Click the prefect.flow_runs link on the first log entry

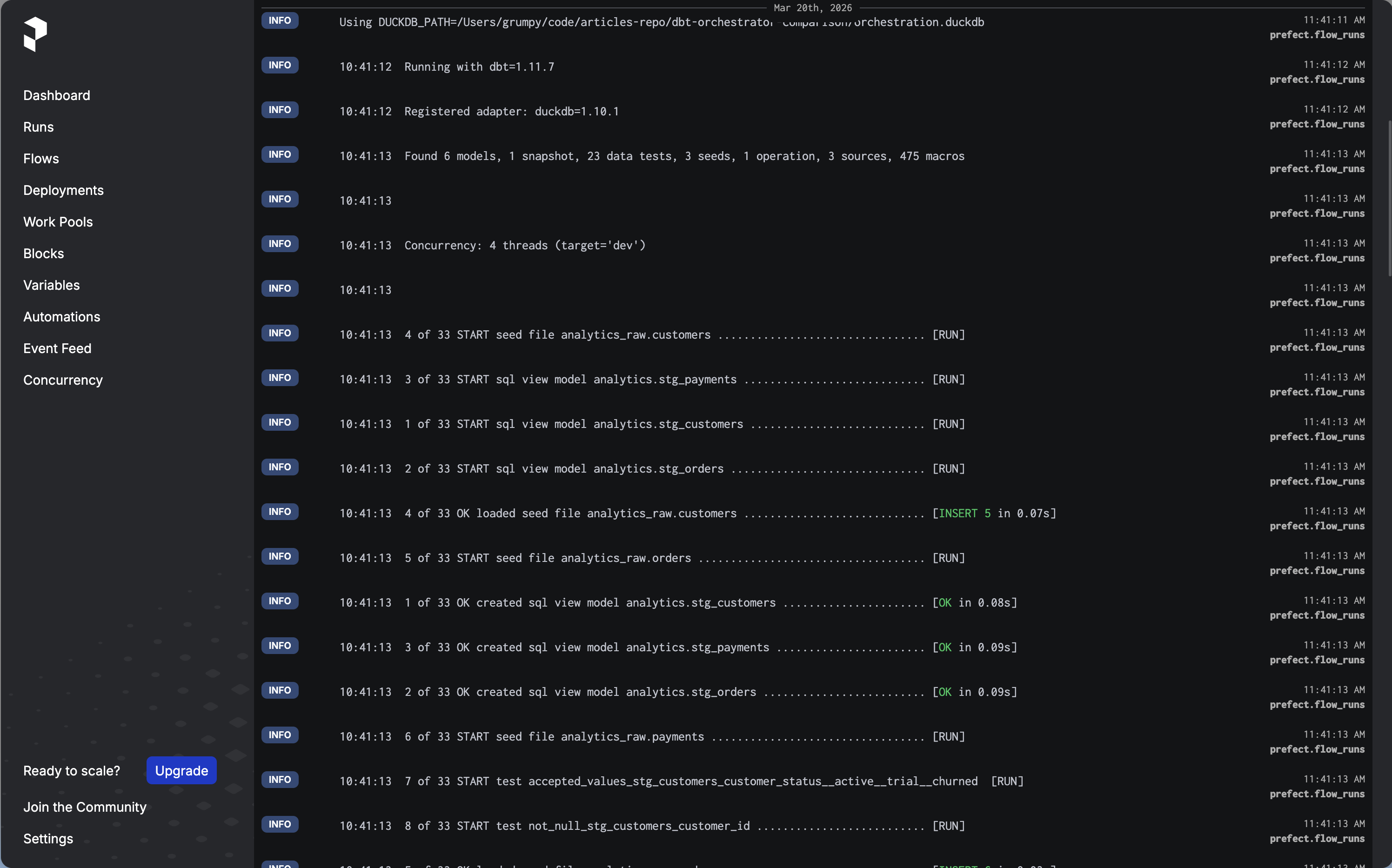1317,35
